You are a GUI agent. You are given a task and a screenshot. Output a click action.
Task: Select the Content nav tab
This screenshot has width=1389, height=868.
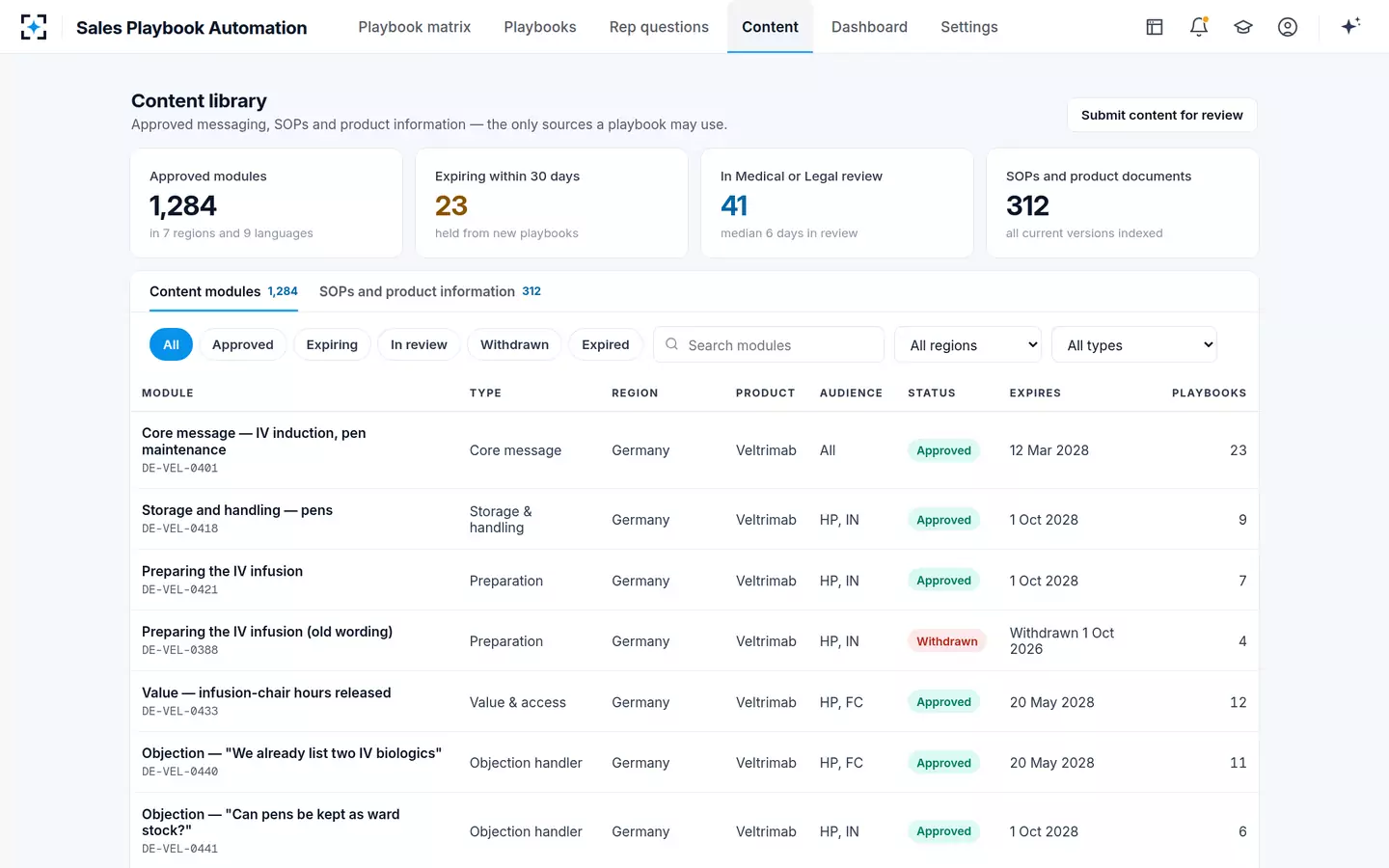click(770, 27)
